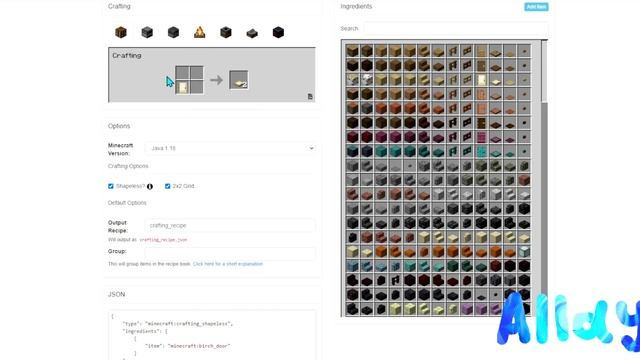640x360 pixels.
Task: Pick the dark oak log ingredient
Action: [x=352, y=122]
